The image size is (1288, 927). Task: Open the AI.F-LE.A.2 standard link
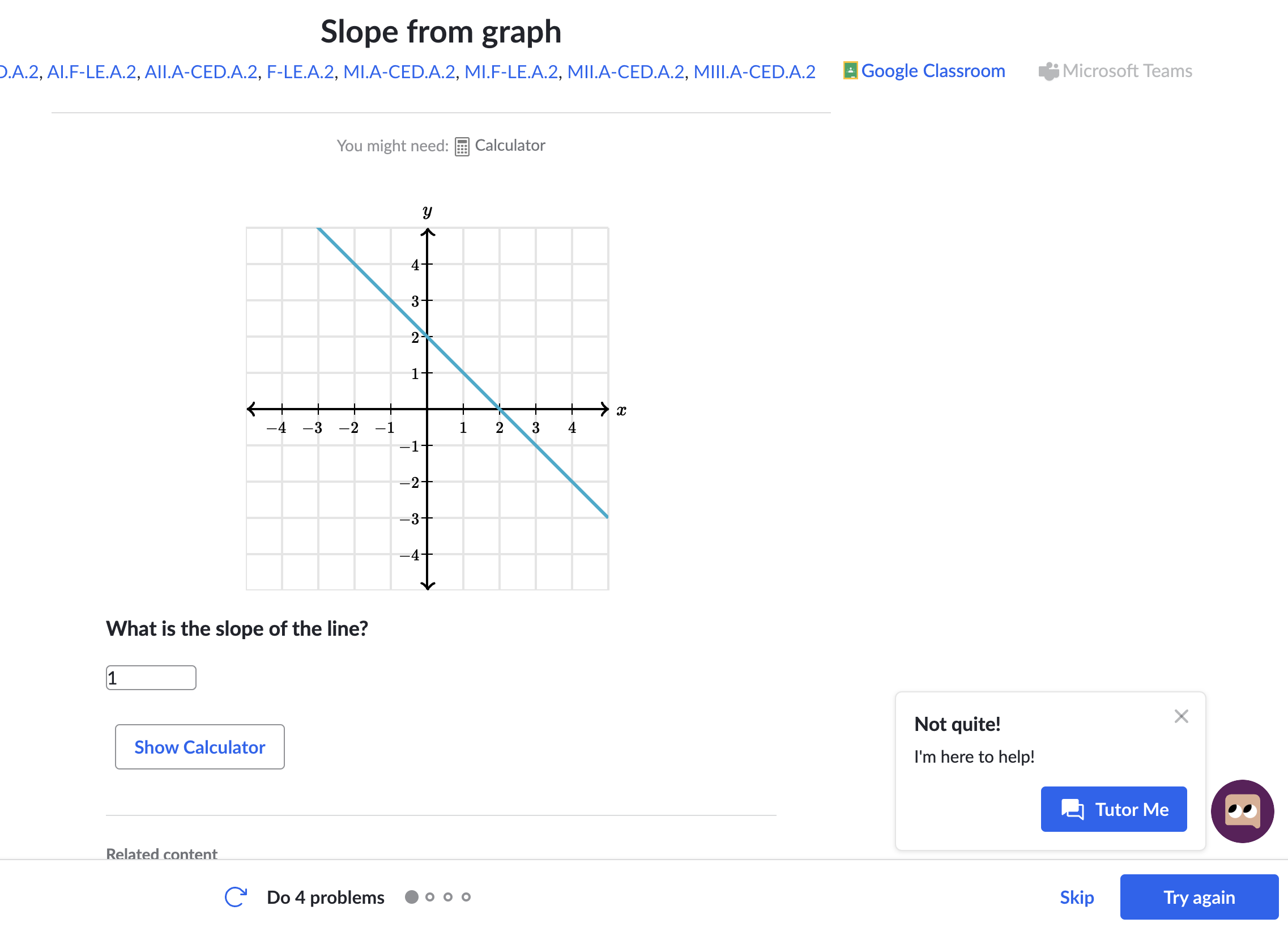point(91,71)
